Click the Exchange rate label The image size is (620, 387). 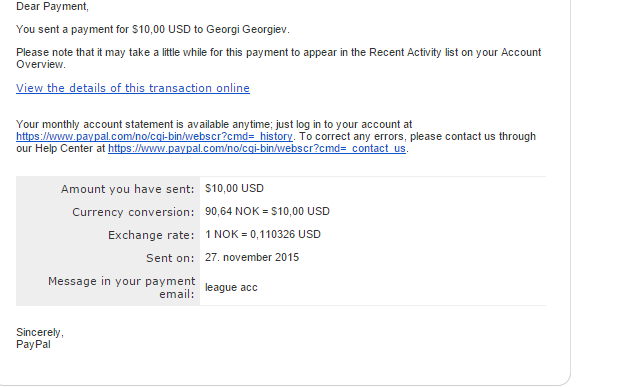coord(151,235)
